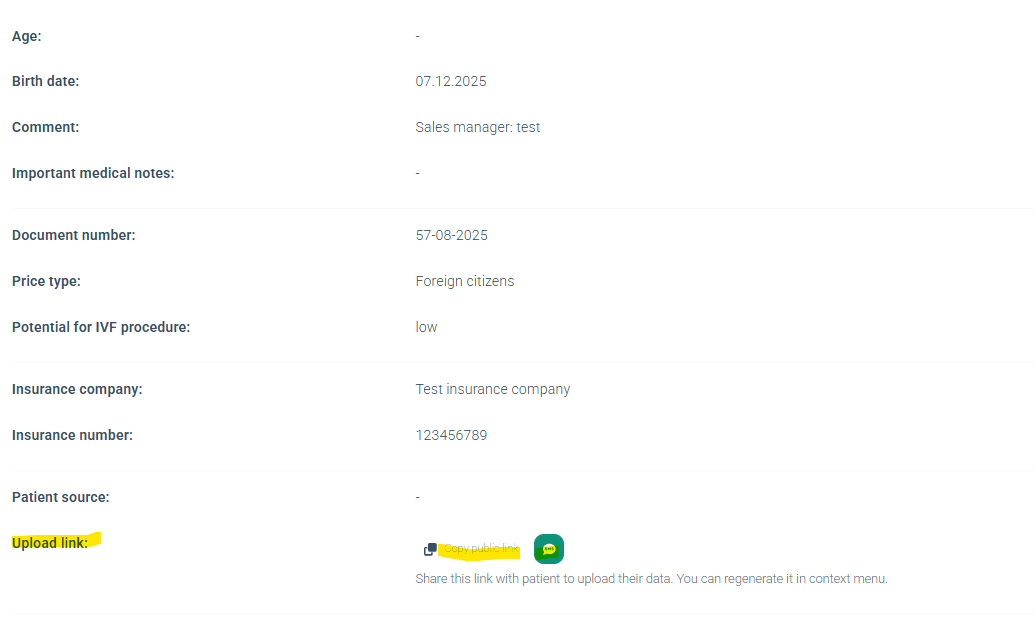Click the Birth date field label
Image resolution: width=1035 pixels, height=618 pixels.
[x=46, y=81]
